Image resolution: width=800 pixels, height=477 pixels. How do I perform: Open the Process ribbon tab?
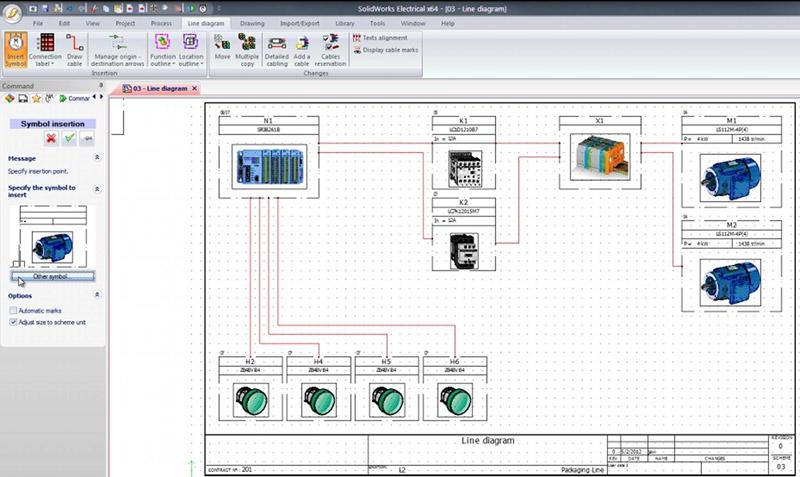[161, 23]
